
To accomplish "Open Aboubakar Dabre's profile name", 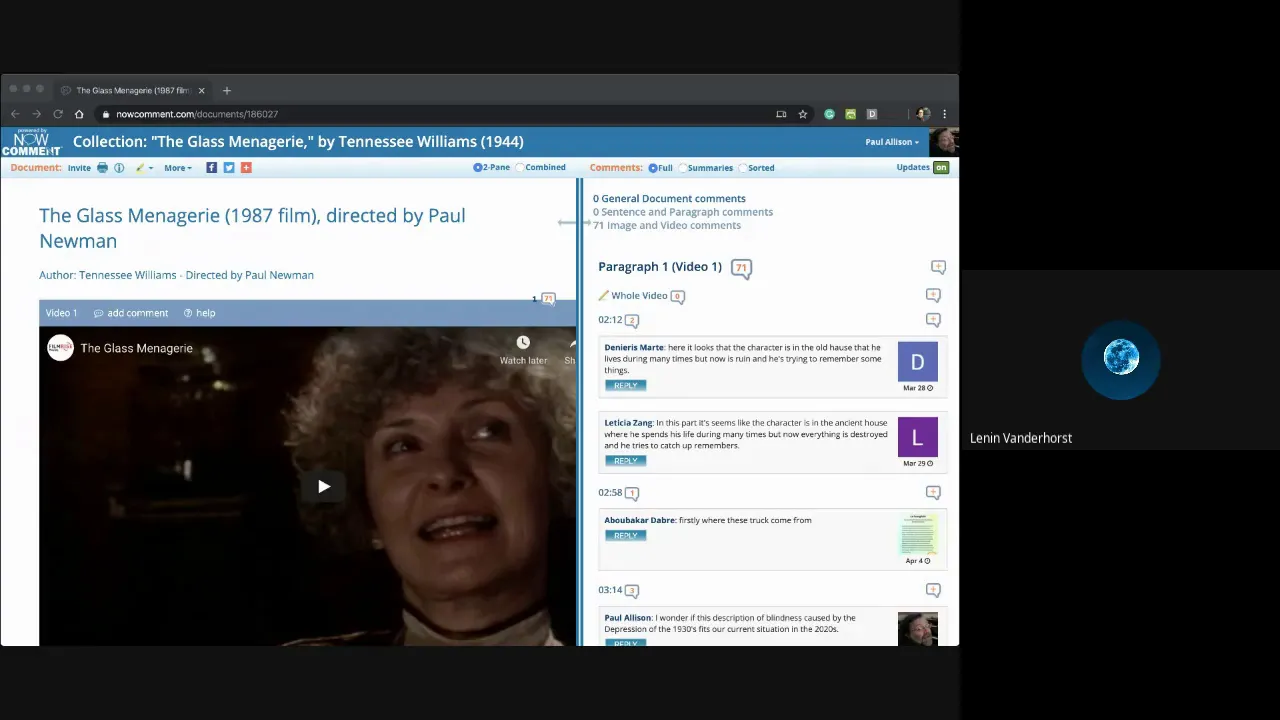I will pyautogui.click(x=639, y=520).
